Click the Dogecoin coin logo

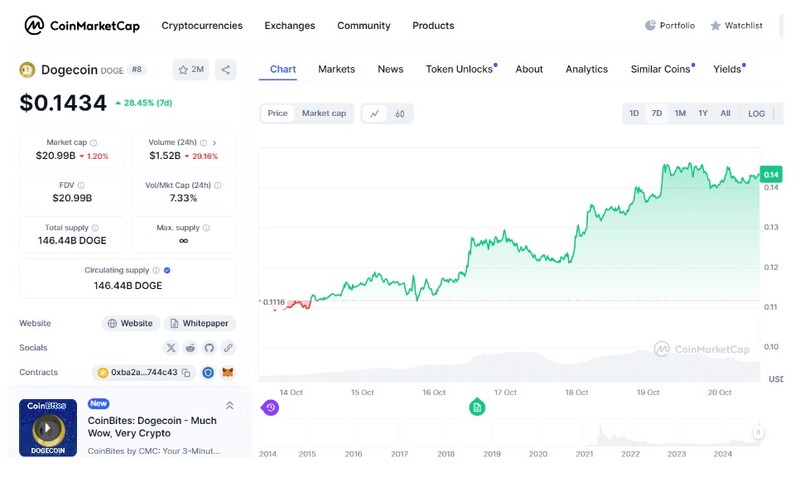(x=27, y=69)
